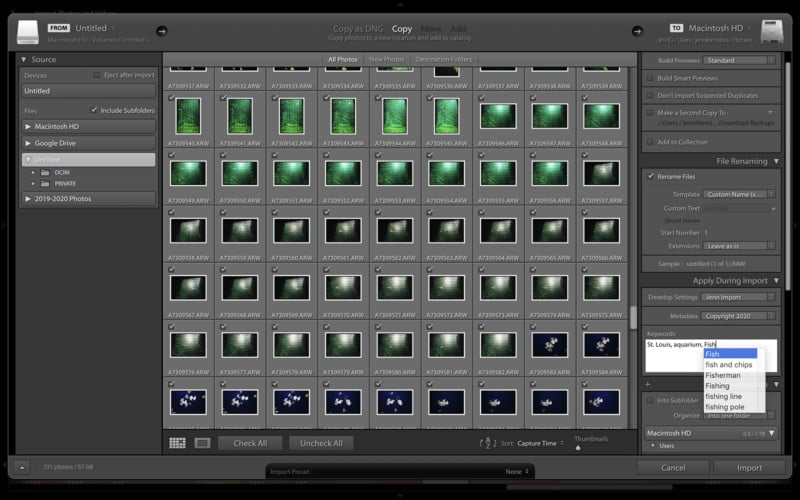Toggle the sort direction icon
This screenshot has height=500, width=800.
[488, 443]
